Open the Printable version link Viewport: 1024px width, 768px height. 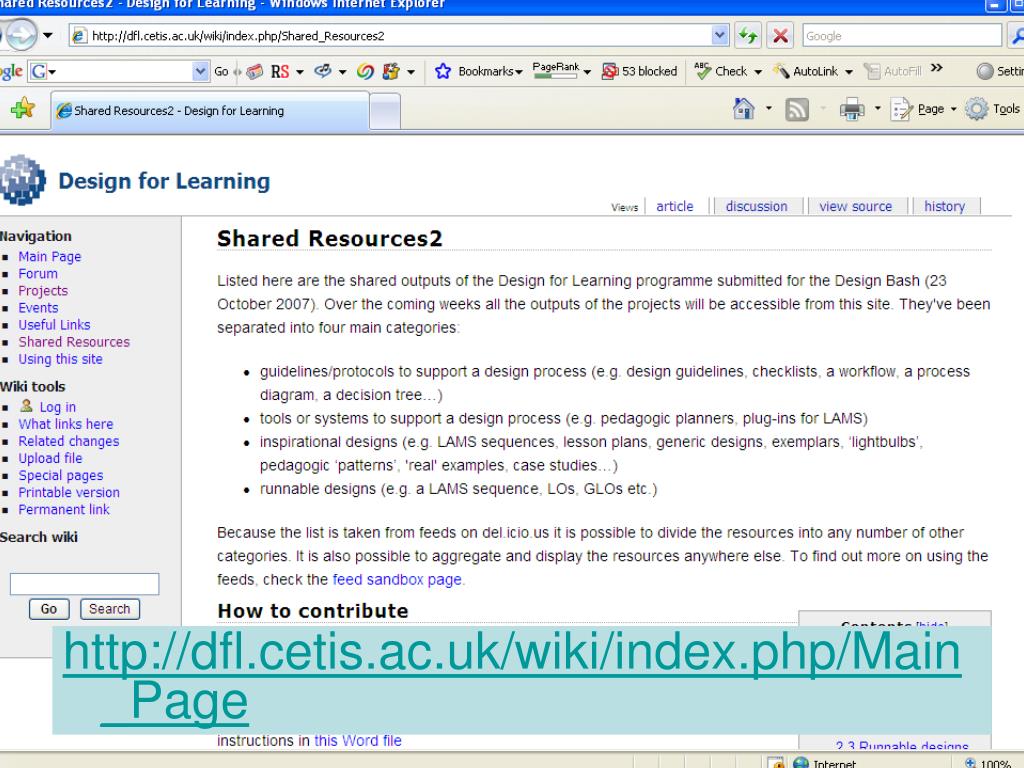[69, 492]
